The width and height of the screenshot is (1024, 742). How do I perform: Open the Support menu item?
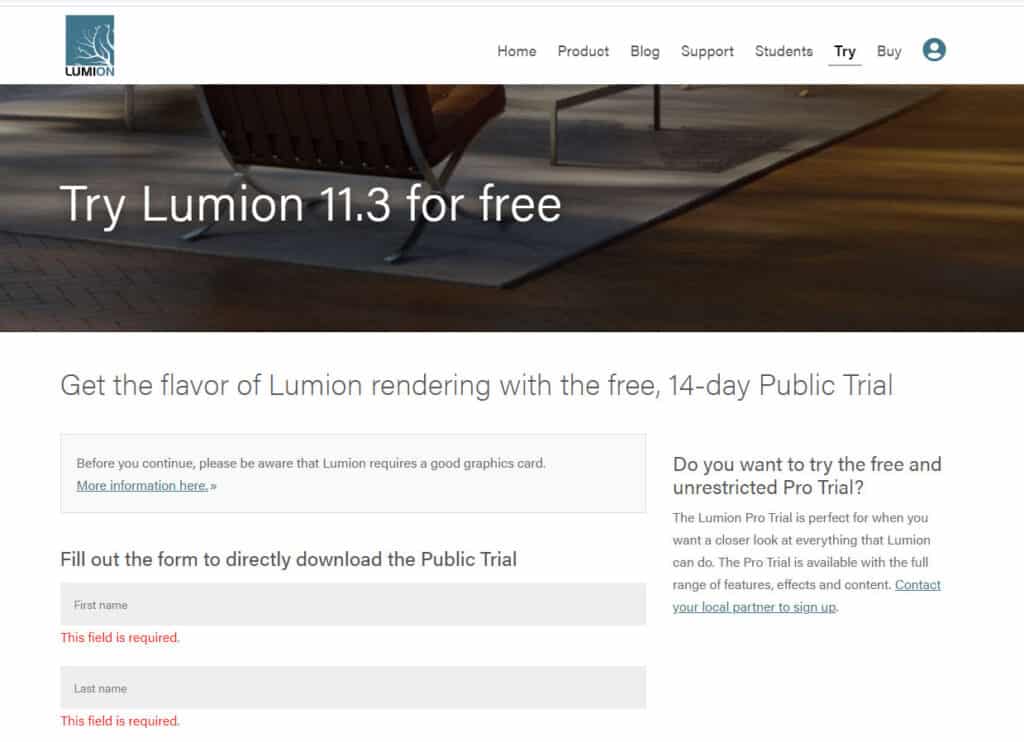click(x=707, y=51)
